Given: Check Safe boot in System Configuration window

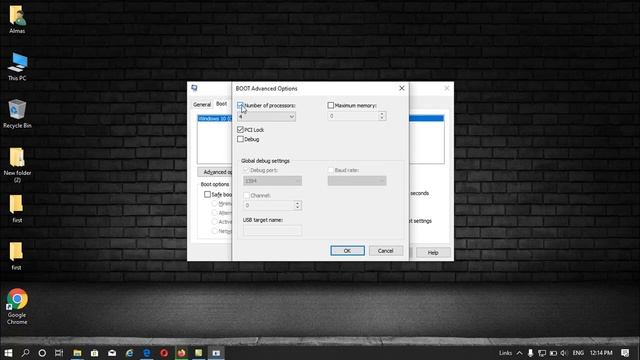Looking at the screenshot, I should click(207, 194).
